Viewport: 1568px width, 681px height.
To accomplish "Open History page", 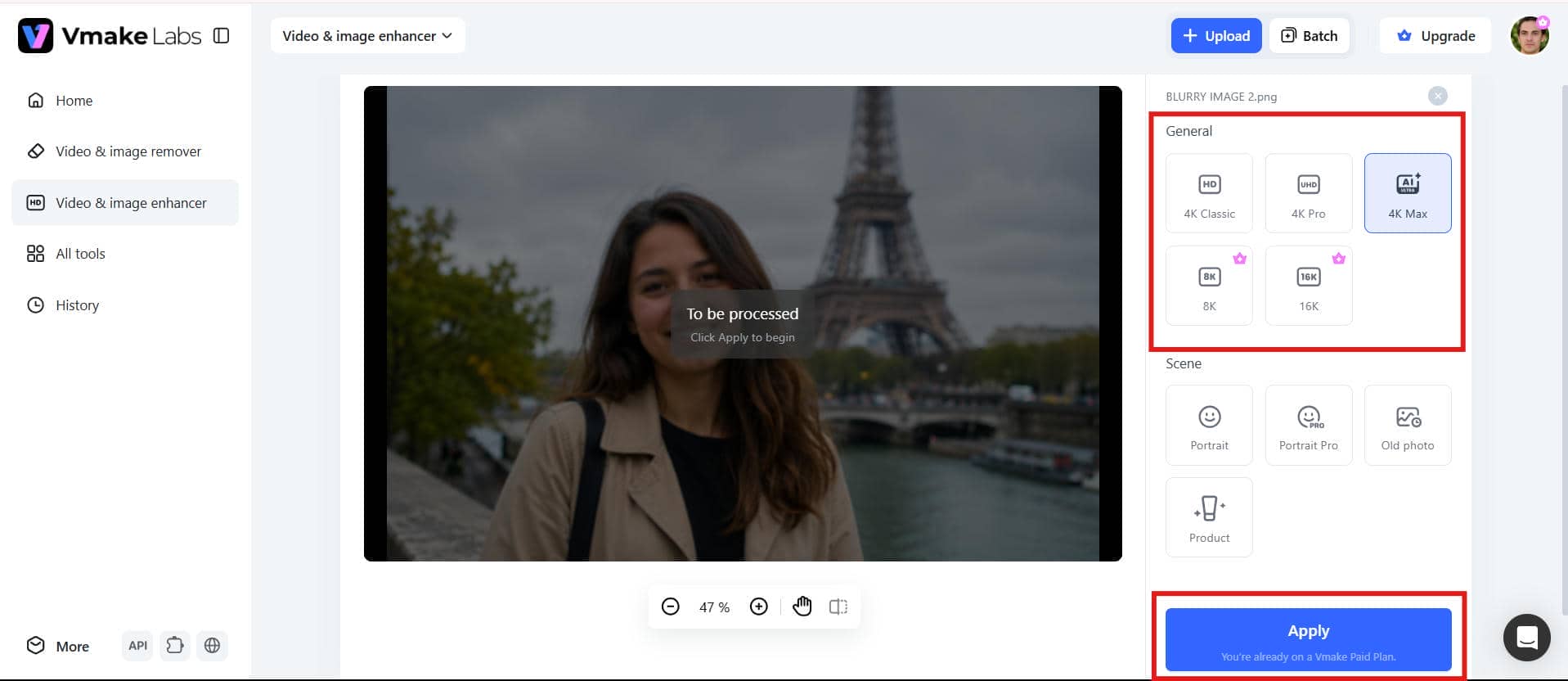I will (x=125, y=305).
